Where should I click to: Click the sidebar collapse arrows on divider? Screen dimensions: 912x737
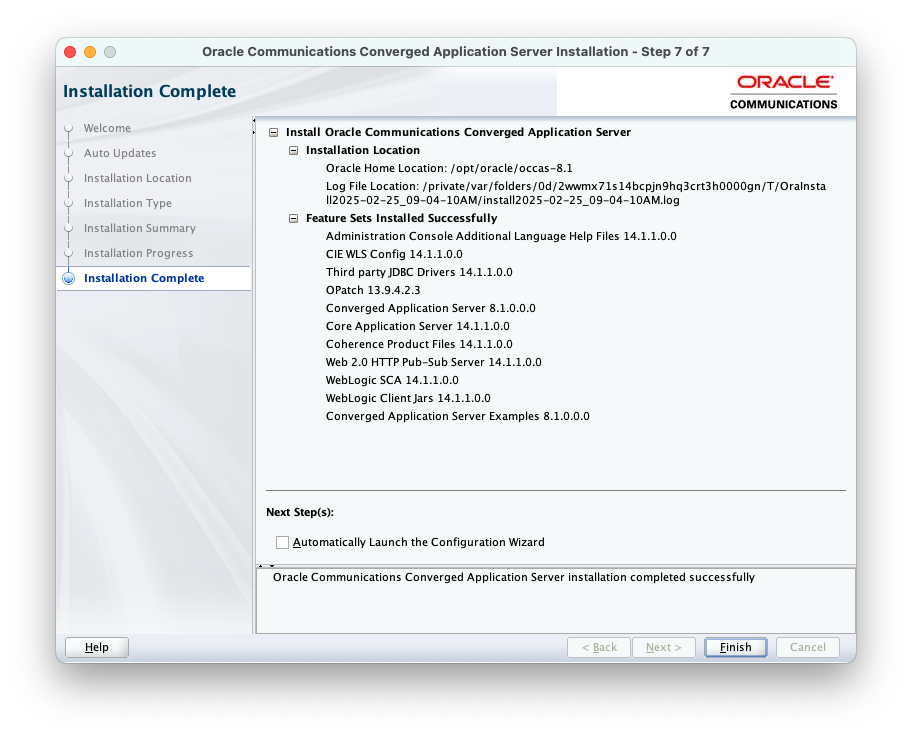[x=254, y=127]
